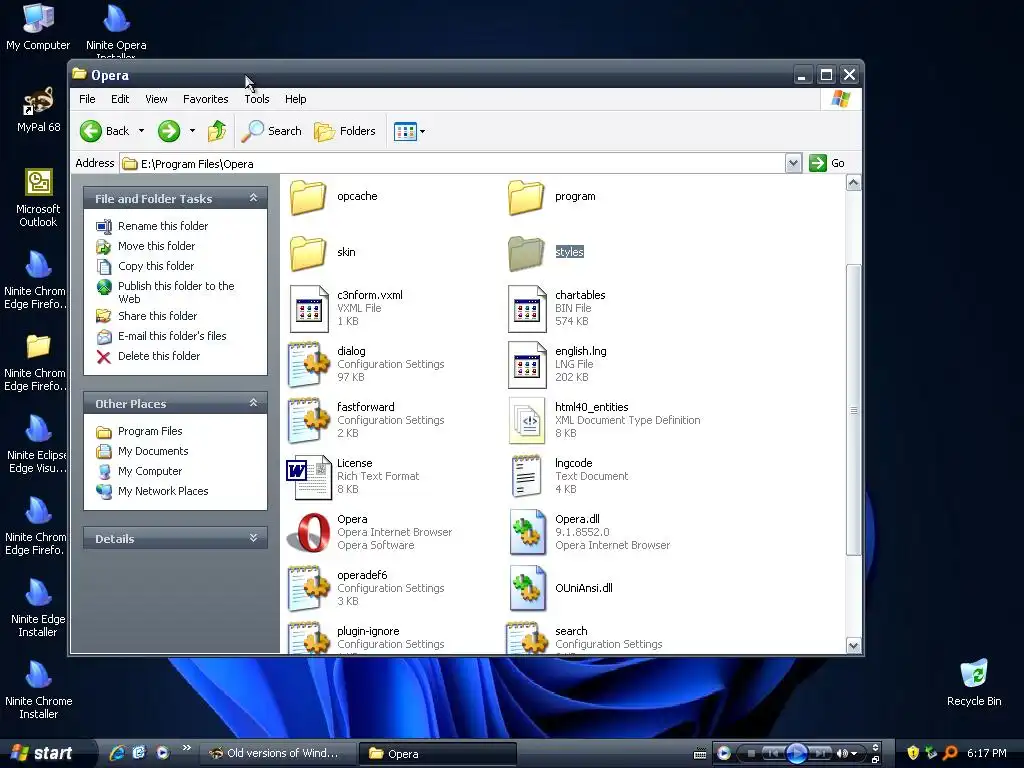Select the operadef6 settings file icon
The image size is (1024, 768).
[x=309, y=588]
